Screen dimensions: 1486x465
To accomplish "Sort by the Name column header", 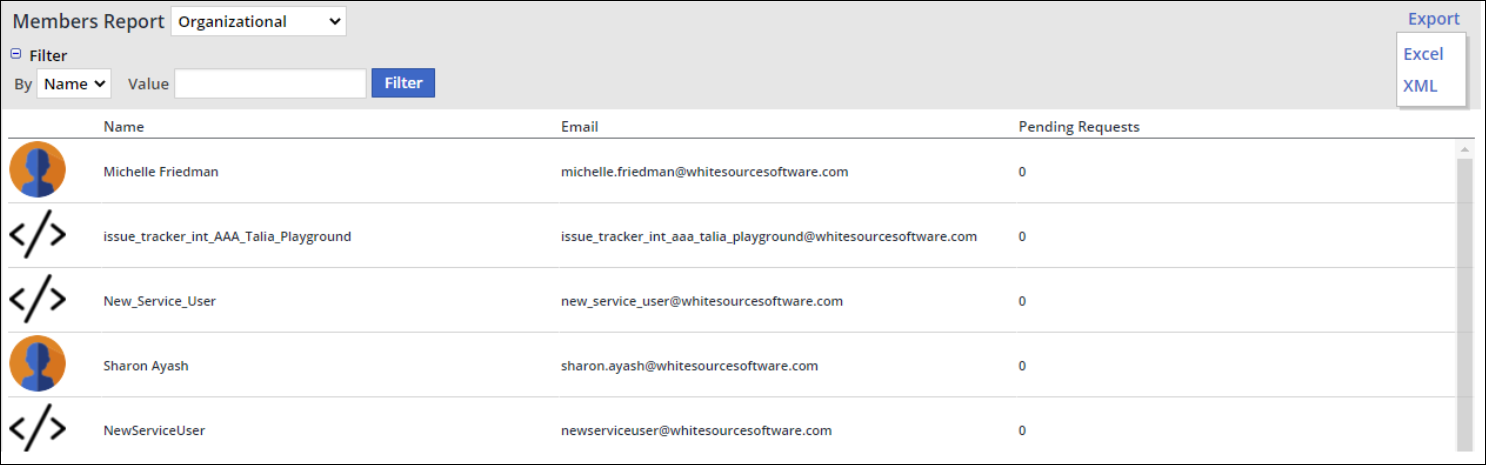I will pos(124,127).
